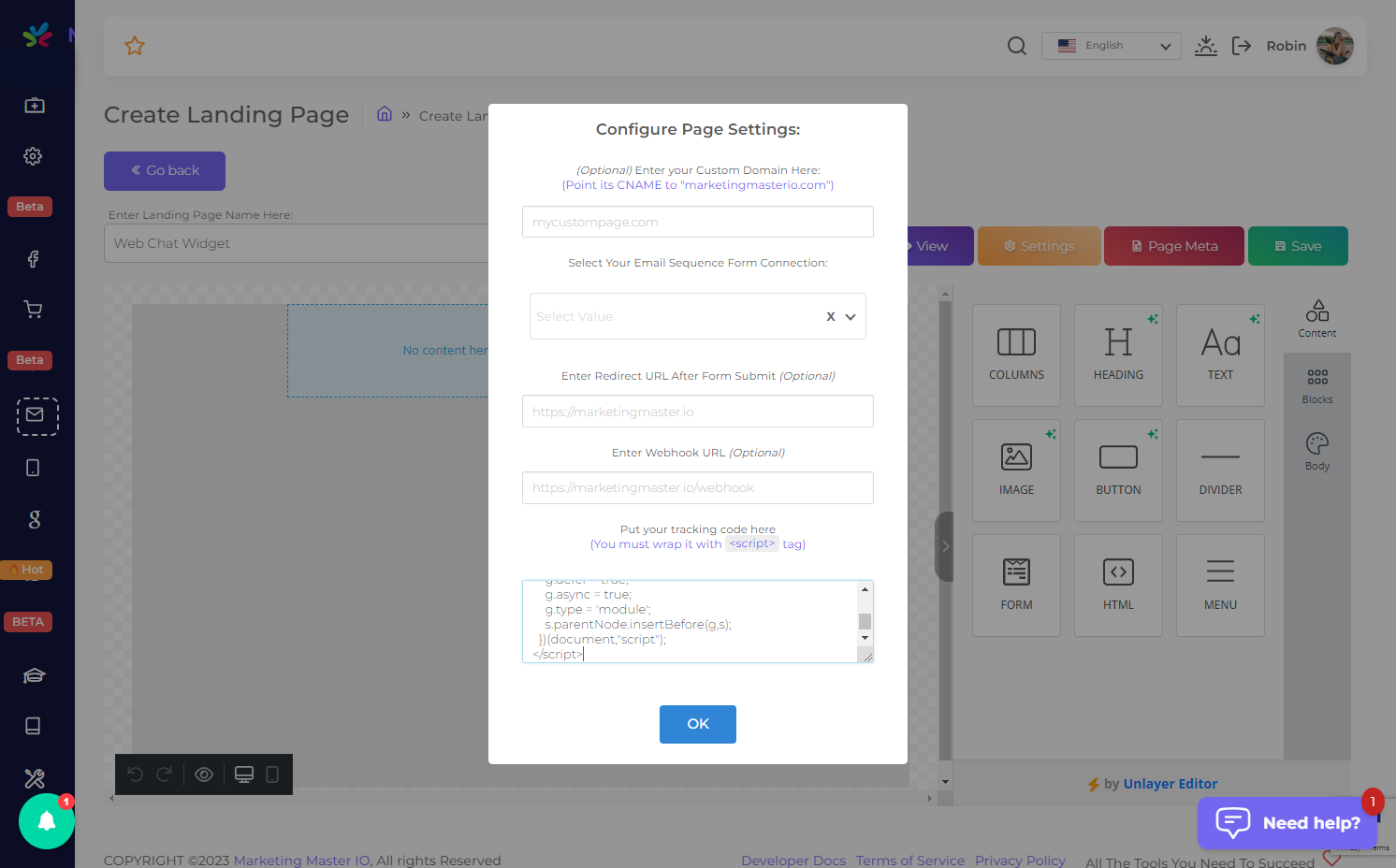1396x868 pixels.
Task: Select the Button content block
Action: click(x=1118, y=470)
